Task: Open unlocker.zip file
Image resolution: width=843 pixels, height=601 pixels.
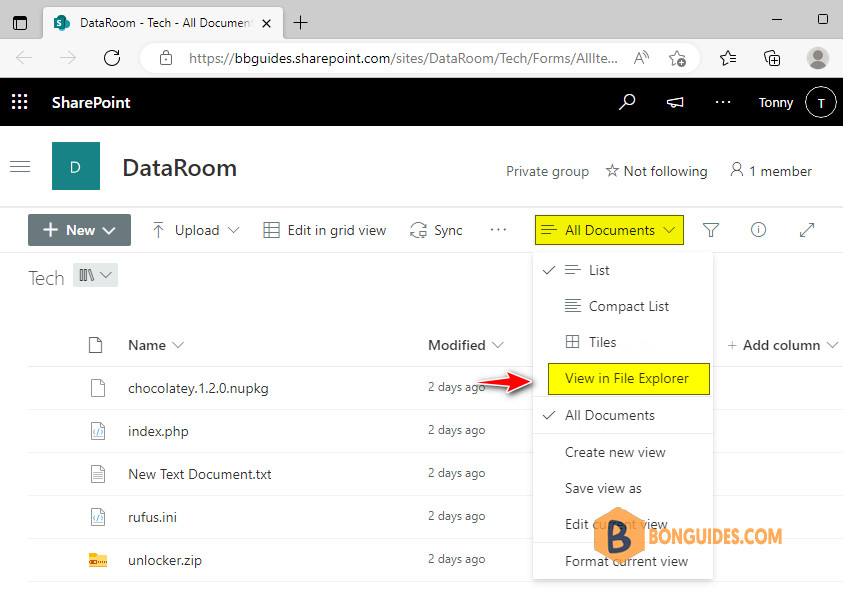Action: pyautogui.click(x=165, y=560)
